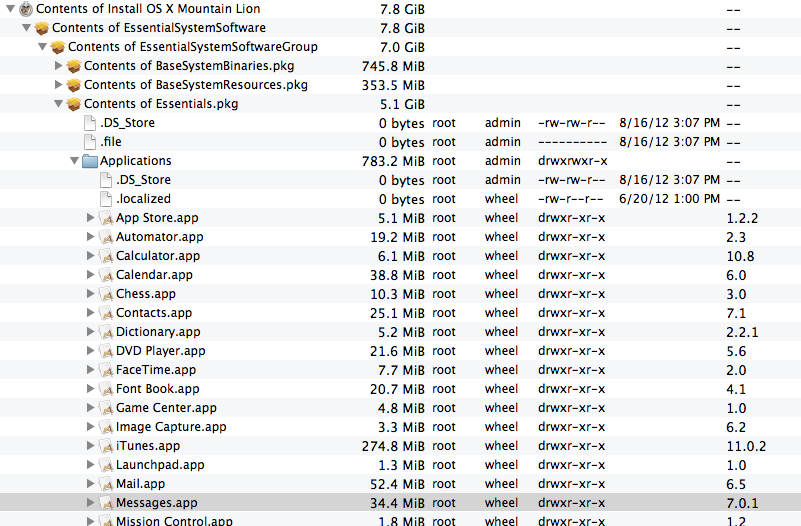
Task: Expand App Store.app contents
Action: [x=90, y=218]
